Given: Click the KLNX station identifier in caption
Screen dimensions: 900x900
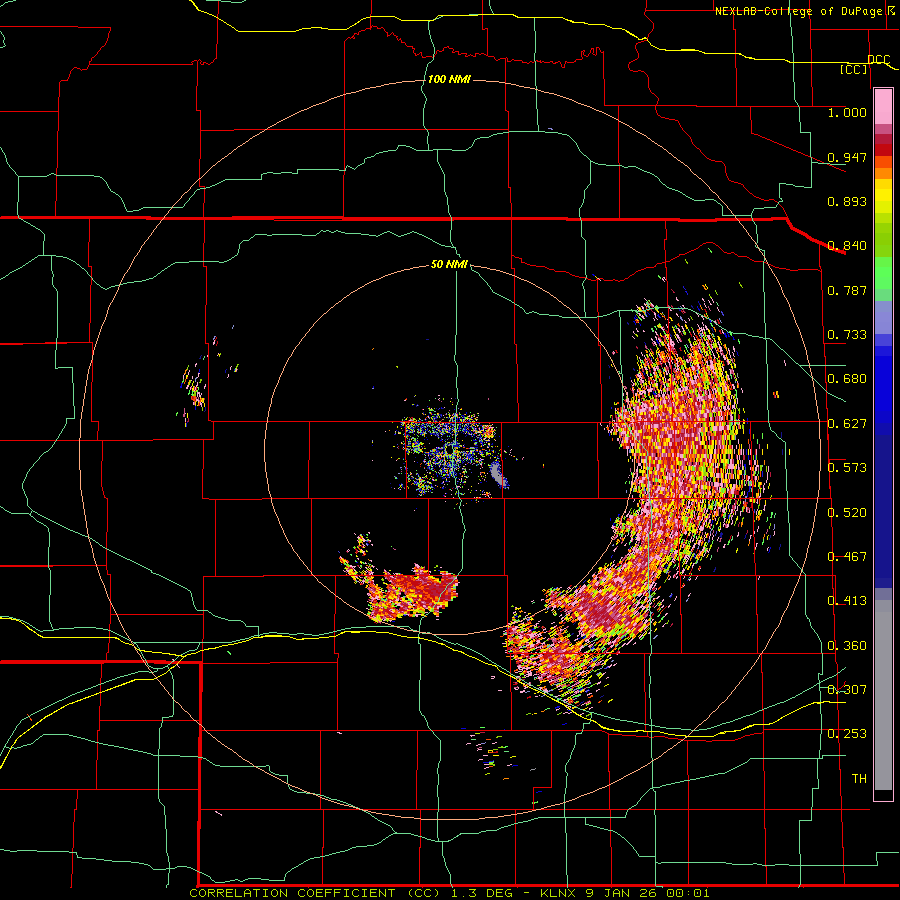Looking at the screenshot, I should [560, 893].
